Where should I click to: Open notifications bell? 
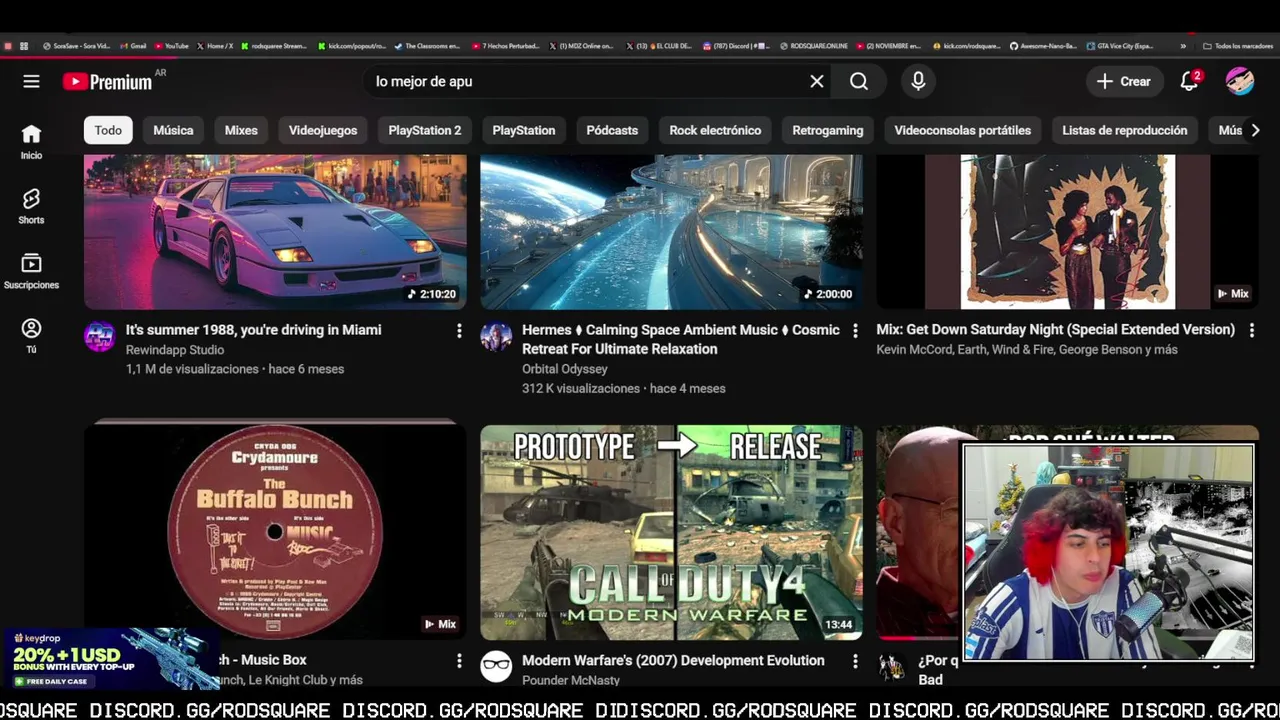pyautogui.click(x=1189, y=82)
